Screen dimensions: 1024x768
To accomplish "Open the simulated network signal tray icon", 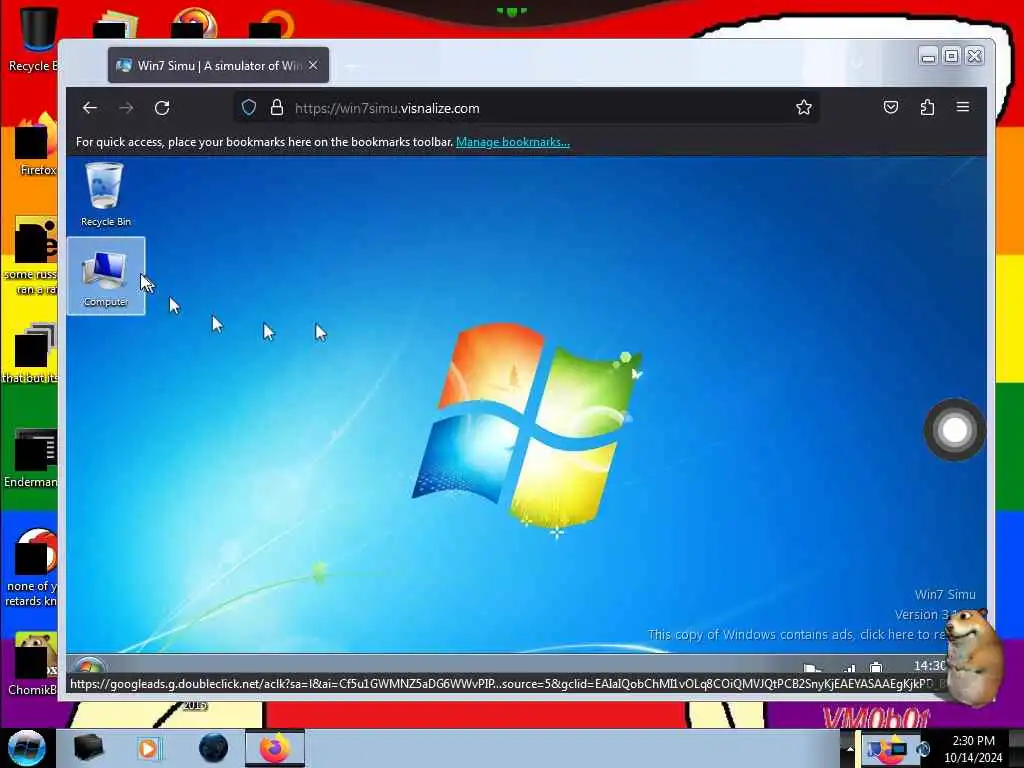I will pos(849,667).
